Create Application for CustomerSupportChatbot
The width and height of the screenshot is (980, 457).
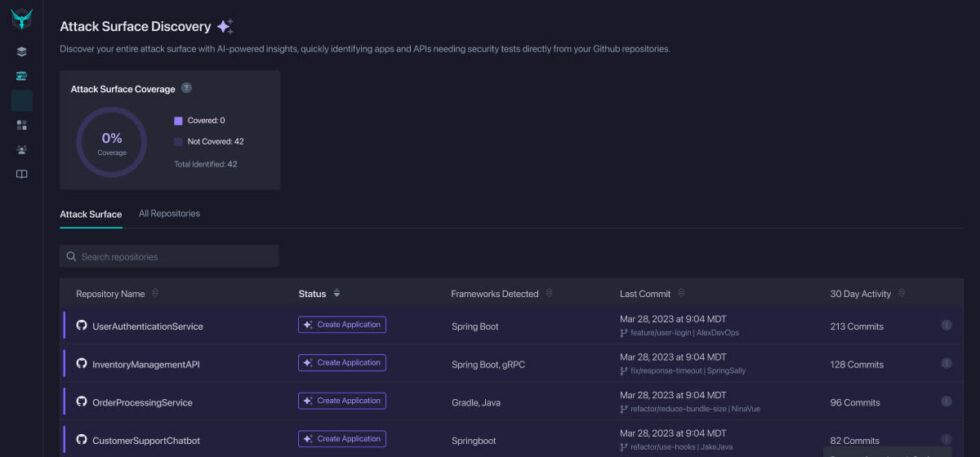coord(342,439)
